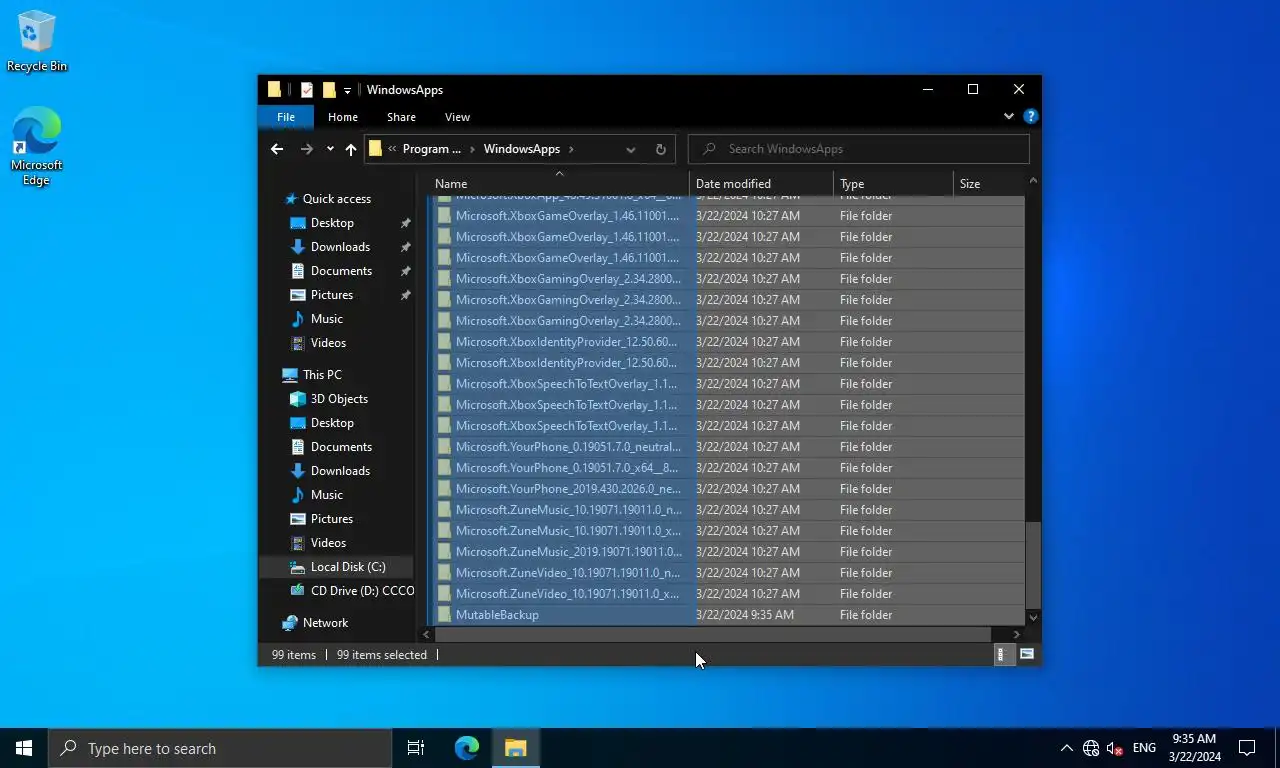Viewport: 1280px width, 768px height.
Task: Sort by the Type column header
Action: pos(893,184)
